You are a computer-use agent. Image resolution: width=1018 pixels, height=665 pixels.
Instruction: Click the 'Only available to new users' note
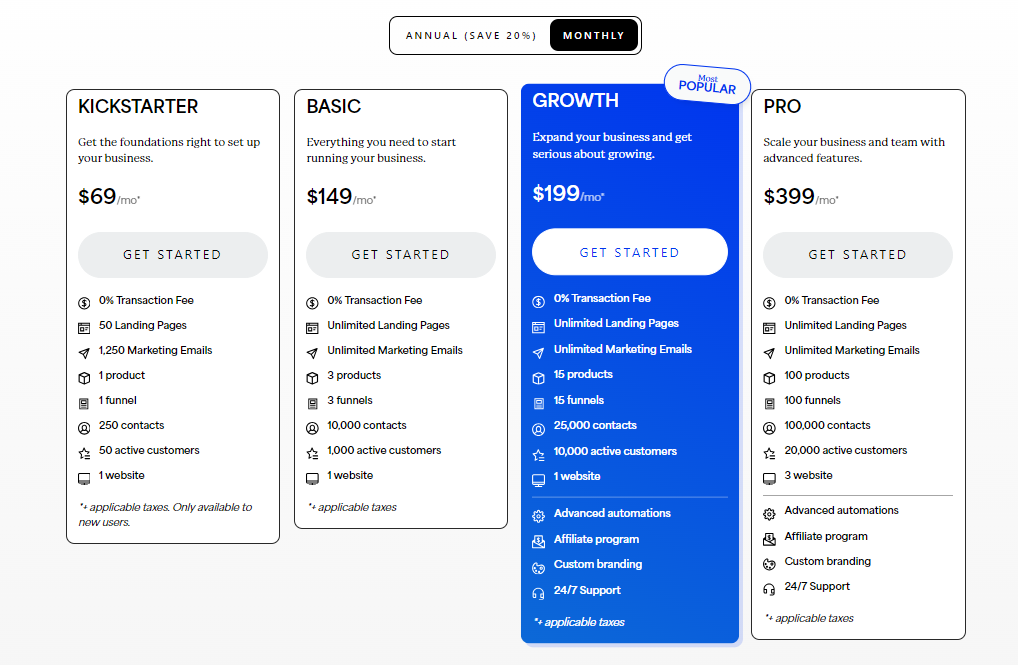pos(165,514)
